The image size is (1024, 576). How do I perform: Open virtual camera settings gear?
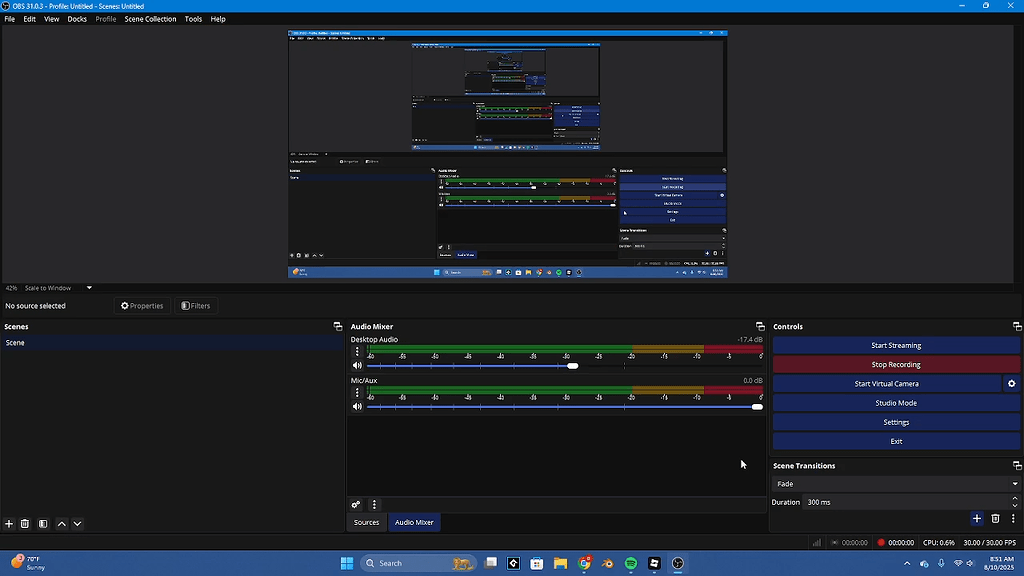1012,384
